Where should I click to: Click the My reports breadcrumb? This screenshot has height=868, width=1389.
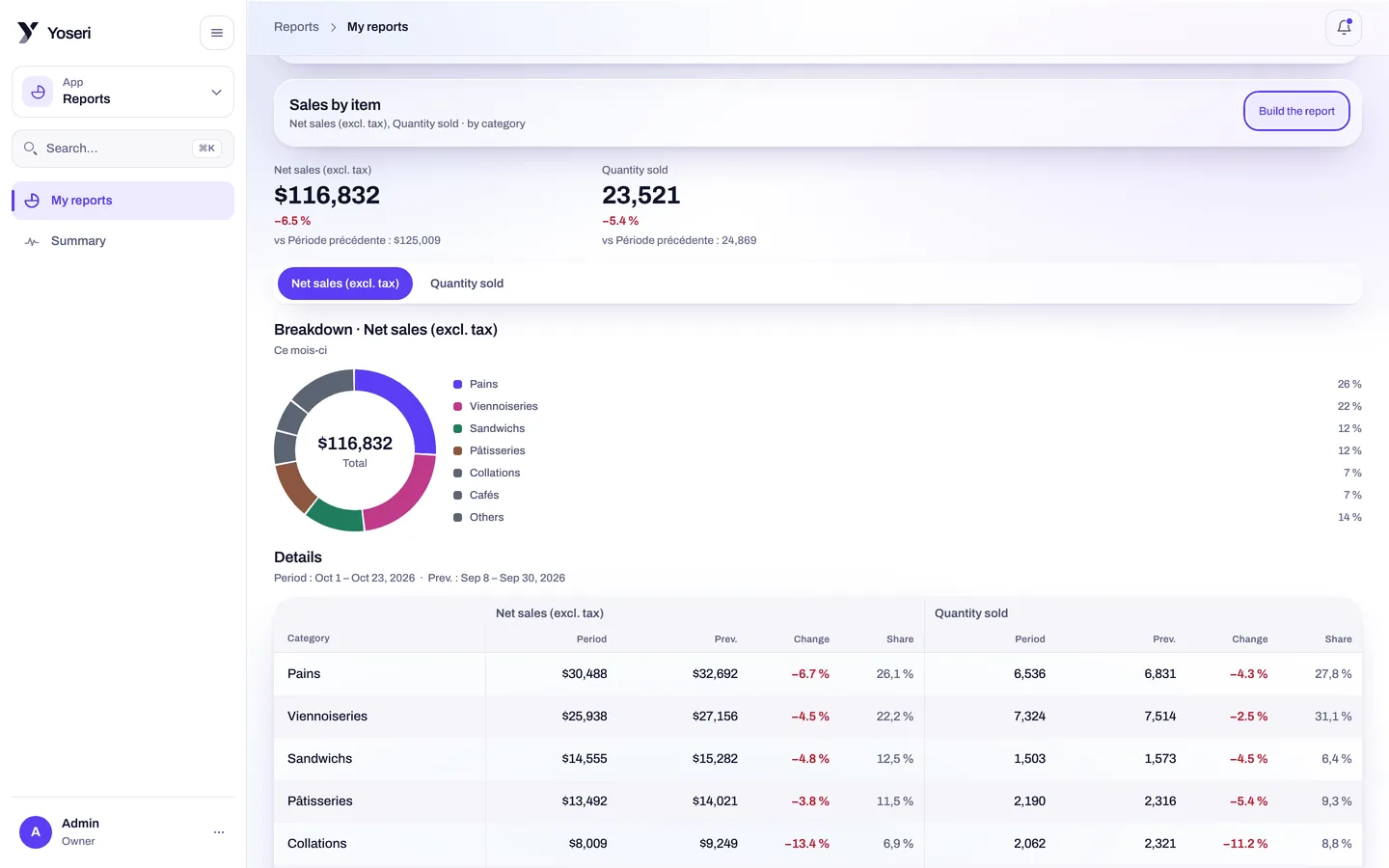click(377, 27)
